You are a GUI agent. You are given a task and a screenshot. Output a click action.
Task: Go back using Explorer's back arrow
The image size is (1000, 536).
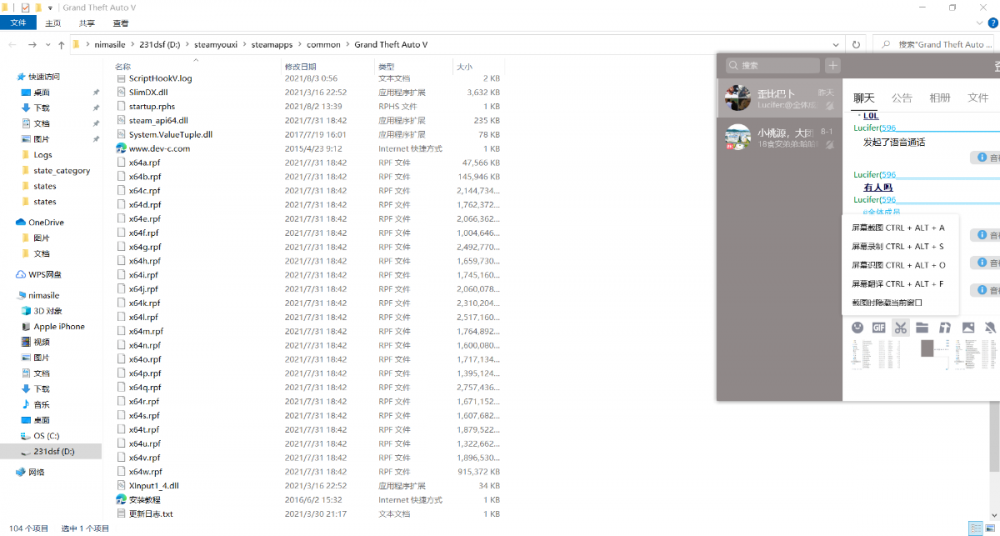pos(12,45)
